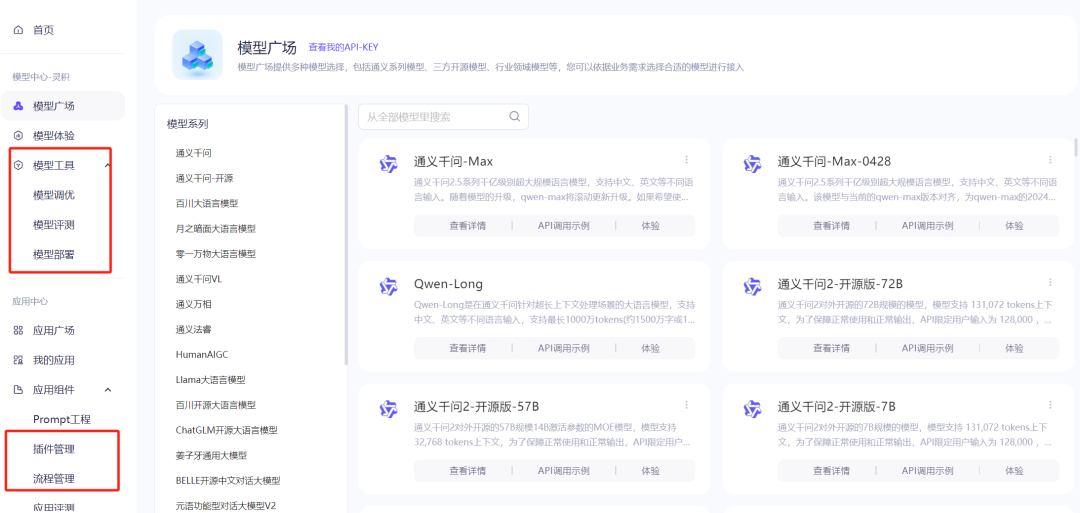Open 模型评测 submenu item
The width and height of the screenshot is (1080, 513).
tap(54, 224)
